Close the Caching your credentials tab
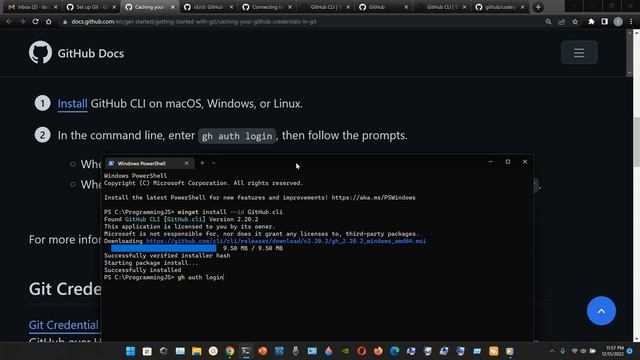Screen dimensions: 640x360 pyautogui.click(x=173, y=7)
